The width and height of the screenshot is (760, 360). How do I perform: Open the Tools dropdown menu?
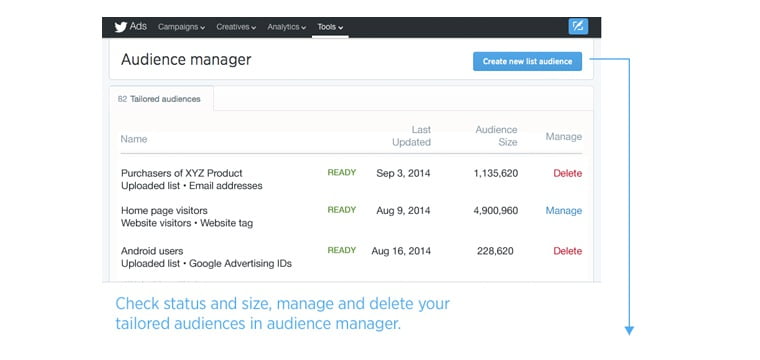(330, 27)
